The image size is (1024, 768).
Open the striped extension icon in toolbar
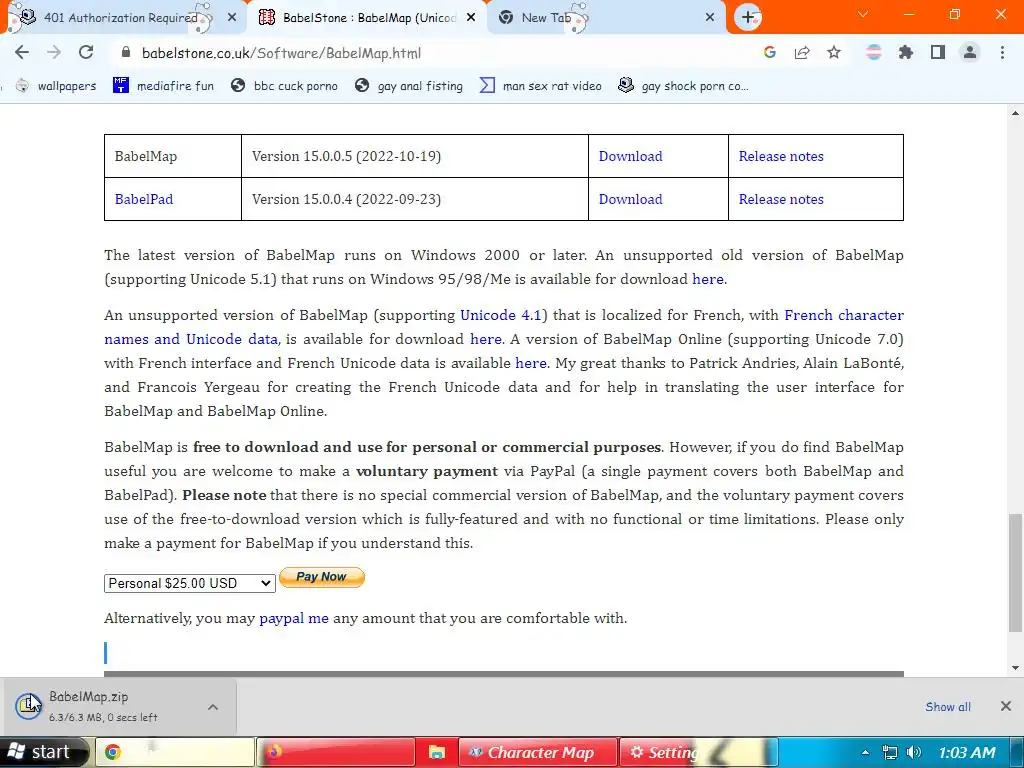click(874, 53)
